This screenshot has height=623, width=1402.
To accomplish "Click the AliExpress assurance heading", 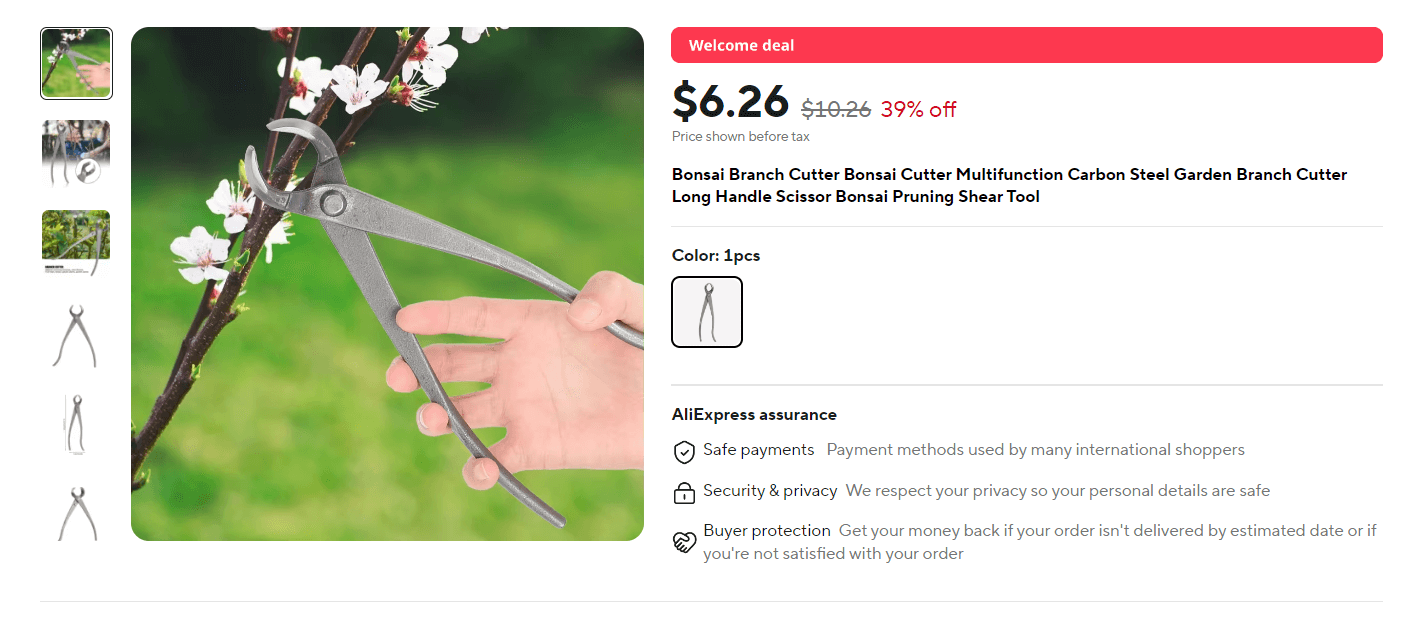I will 754,415.
